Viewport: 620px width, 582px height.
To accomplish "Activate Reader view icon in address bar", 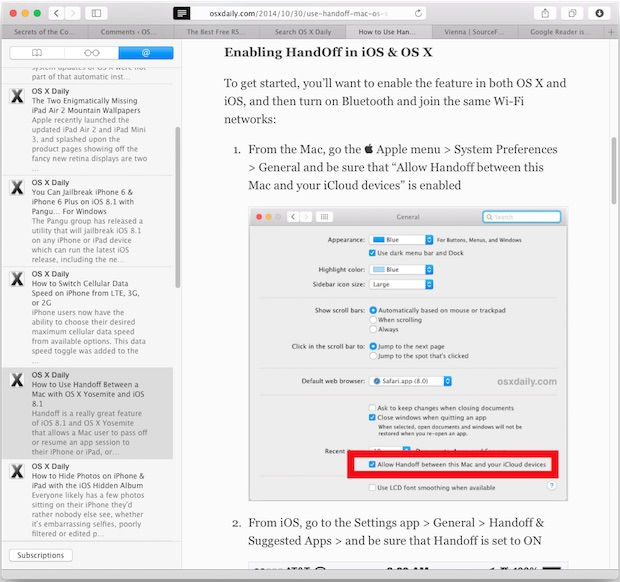I will (181, 13).
